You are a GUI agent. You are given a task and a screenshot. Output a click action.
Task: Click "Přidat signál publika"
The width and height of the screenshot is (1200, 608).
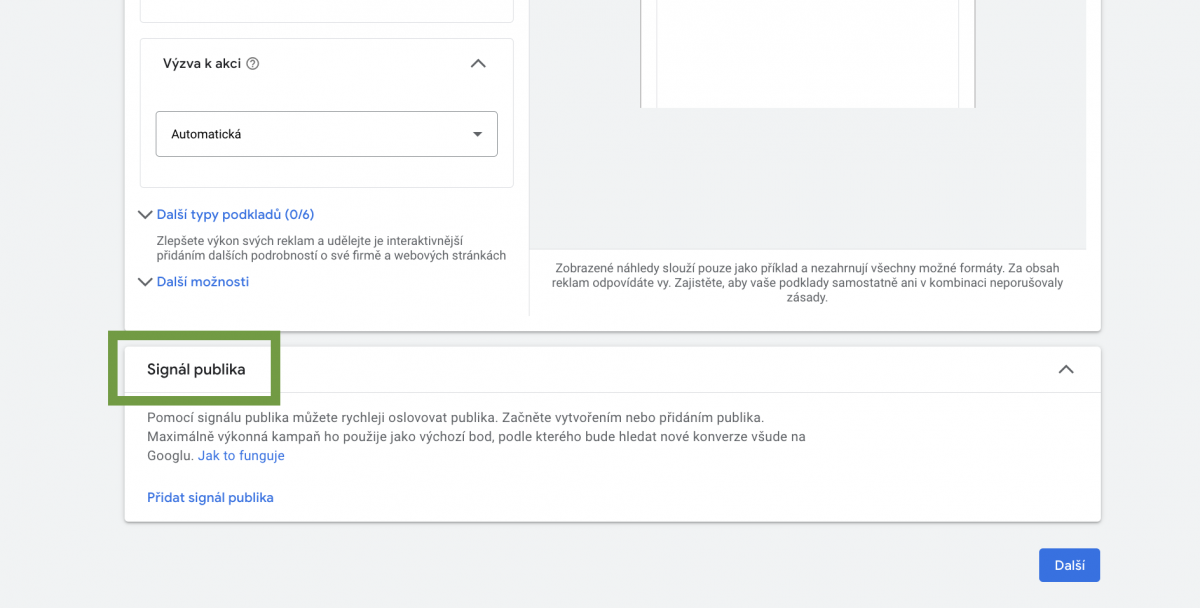pyautogui.click(x=210, y=497)
